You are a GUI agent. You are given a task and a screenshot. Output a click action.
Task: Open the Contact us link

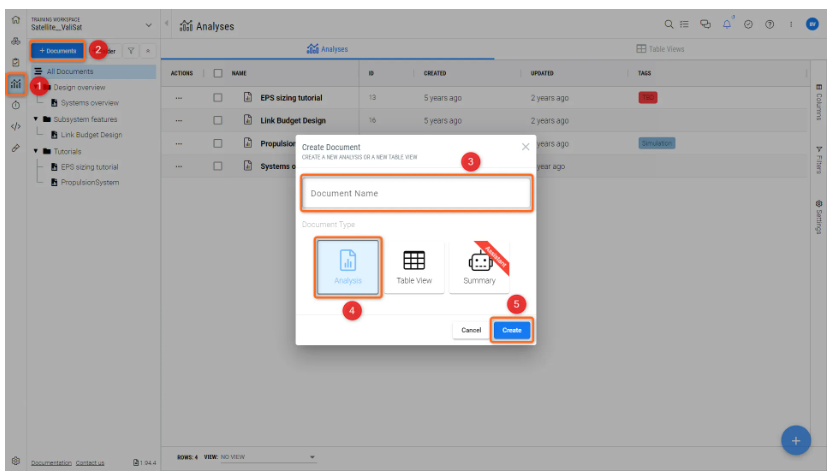[90, 463]
